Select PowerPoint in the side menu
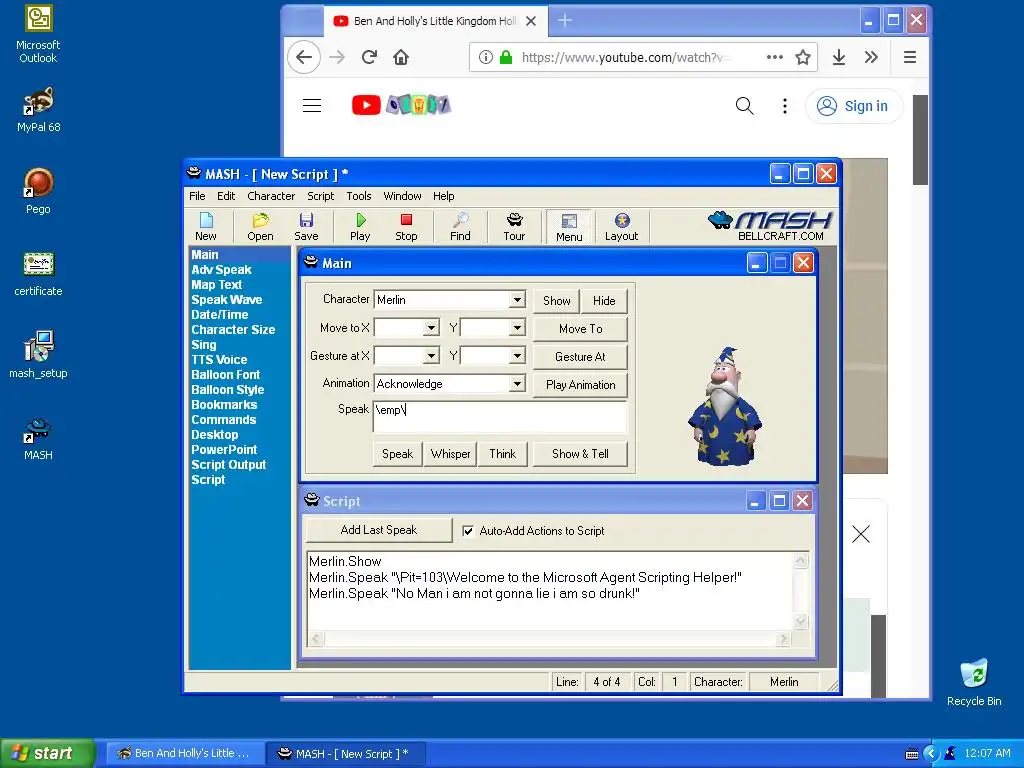 [x=224, y=450]
